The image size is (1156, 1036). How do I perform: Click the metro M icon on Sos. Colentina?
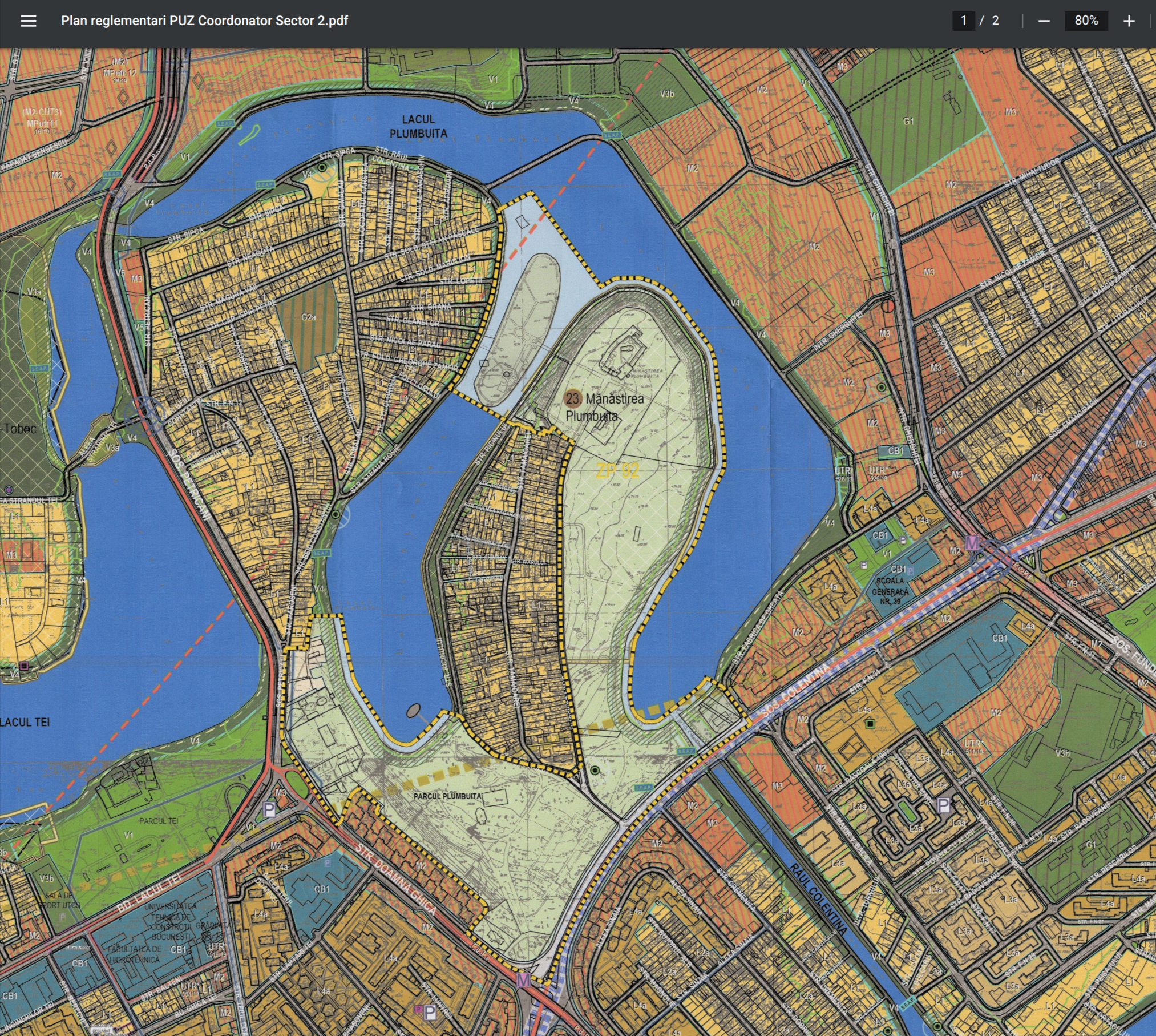[x=972, y=542]
